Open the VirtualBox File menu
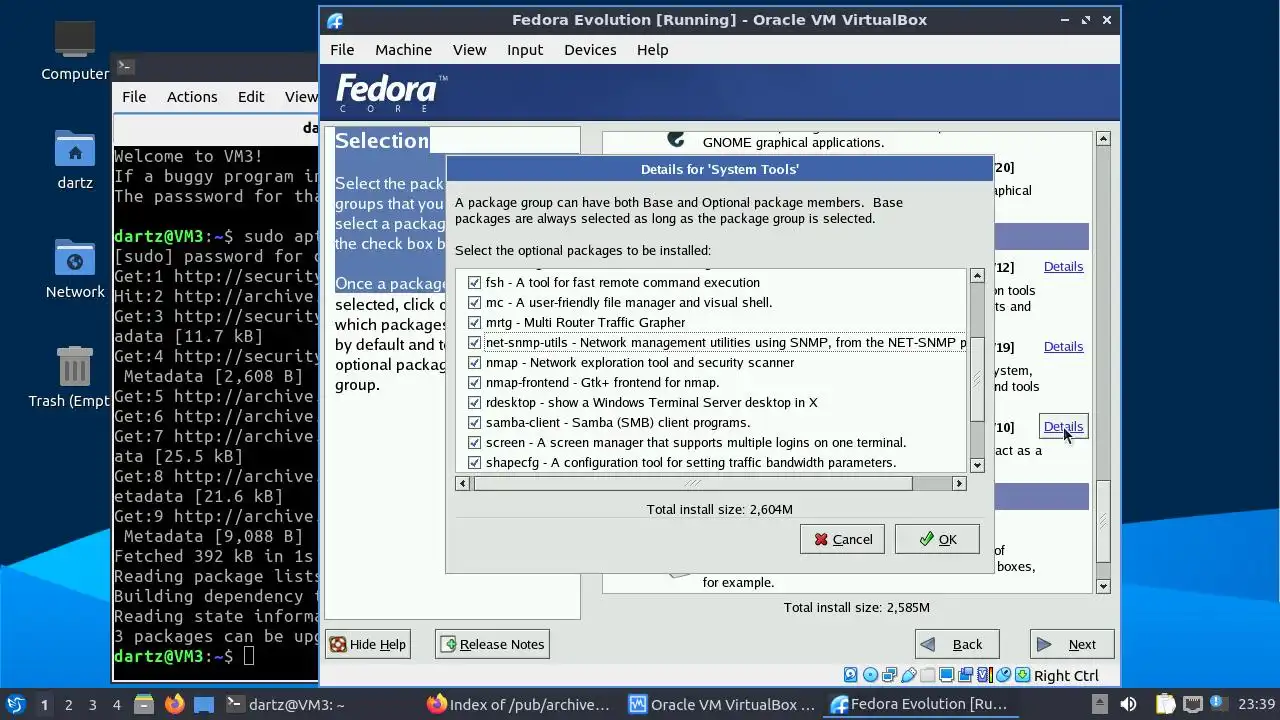The image size is (1280, 720). (x=342, y=49)
